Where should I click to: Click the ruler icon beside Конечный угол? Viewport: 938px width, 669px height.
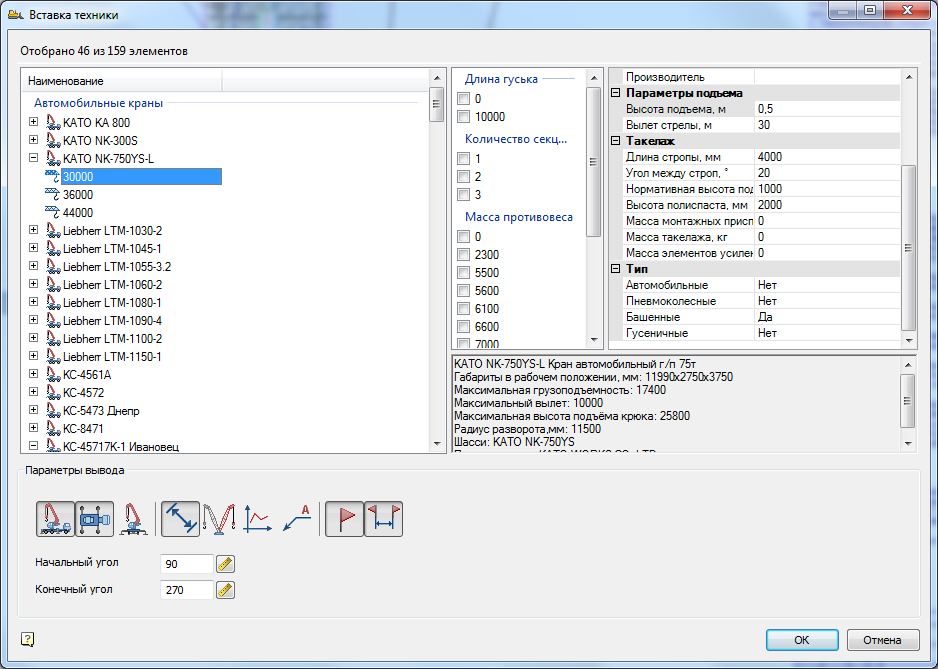tap(225, 590)
